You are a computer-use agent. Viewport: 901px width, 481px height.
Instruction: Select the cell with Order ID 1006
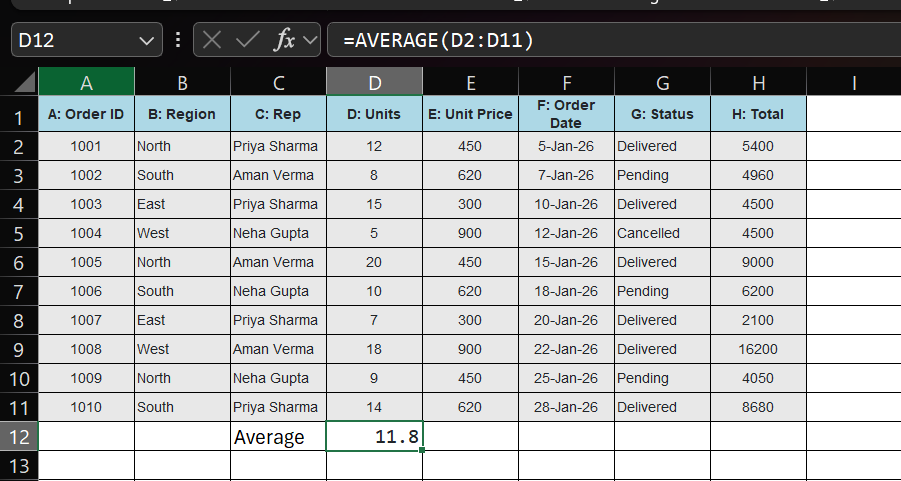[x=86, y=291]
